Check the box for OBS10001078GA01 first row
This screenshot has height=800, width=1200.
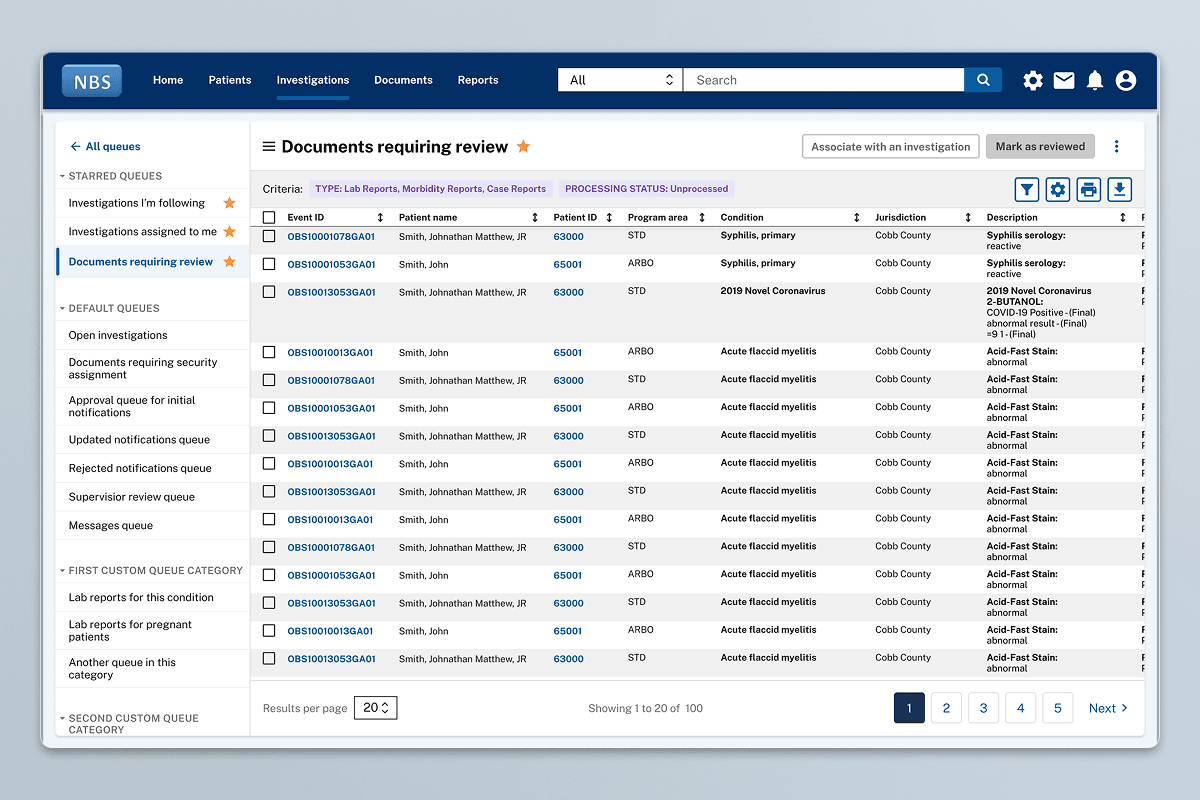pos(269,236)
